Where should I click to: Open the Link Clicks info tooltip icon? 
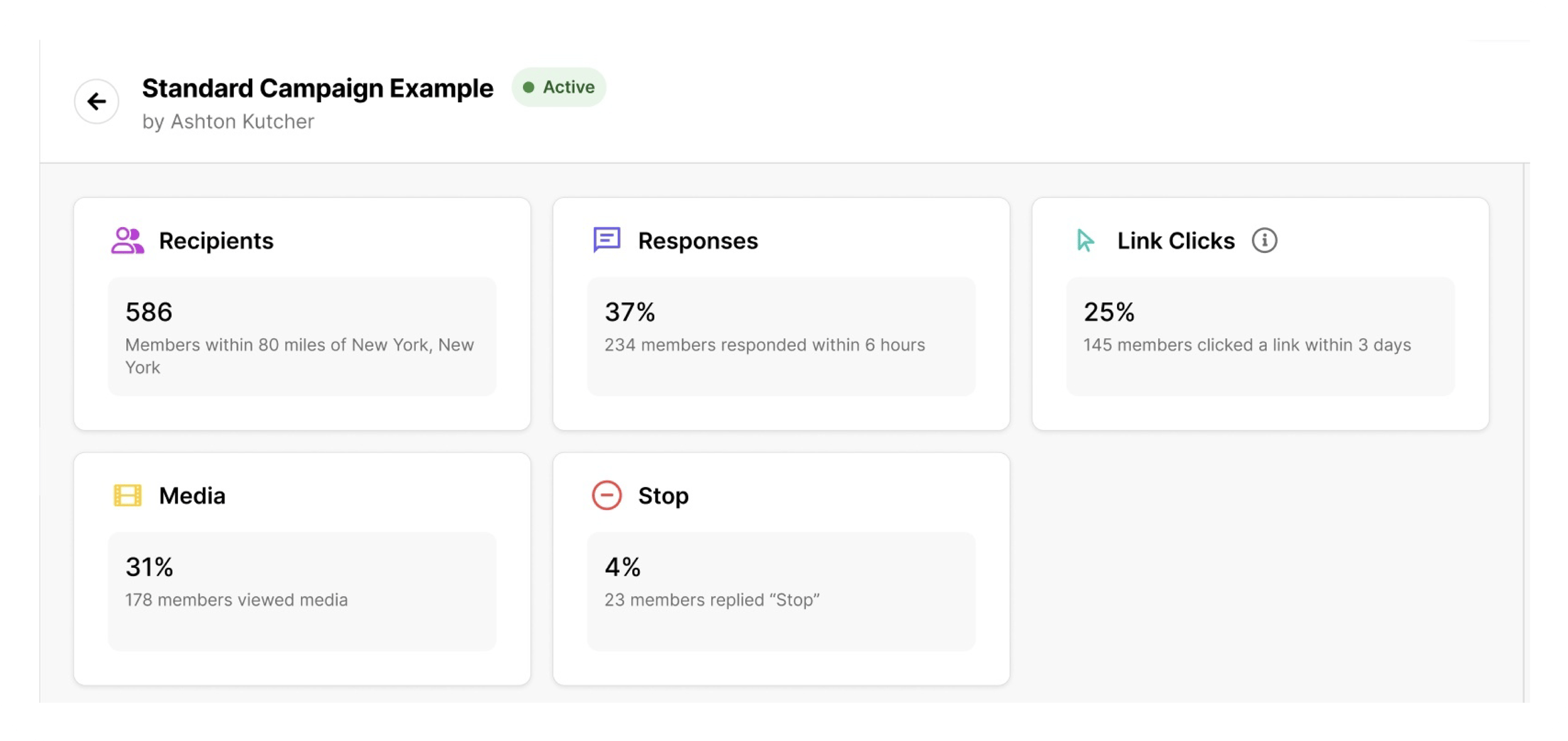coord(1264,240)
